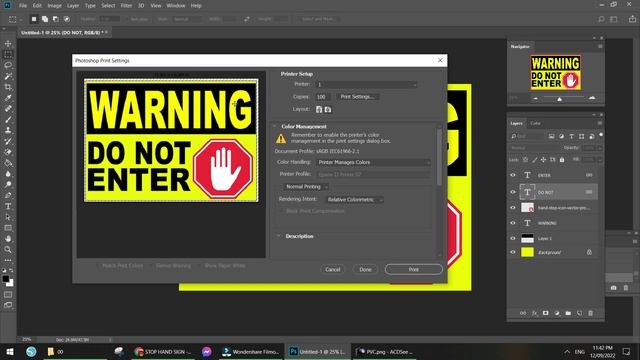
Task: Select the Paint Bucket tool
Action: tap(8, 163)
